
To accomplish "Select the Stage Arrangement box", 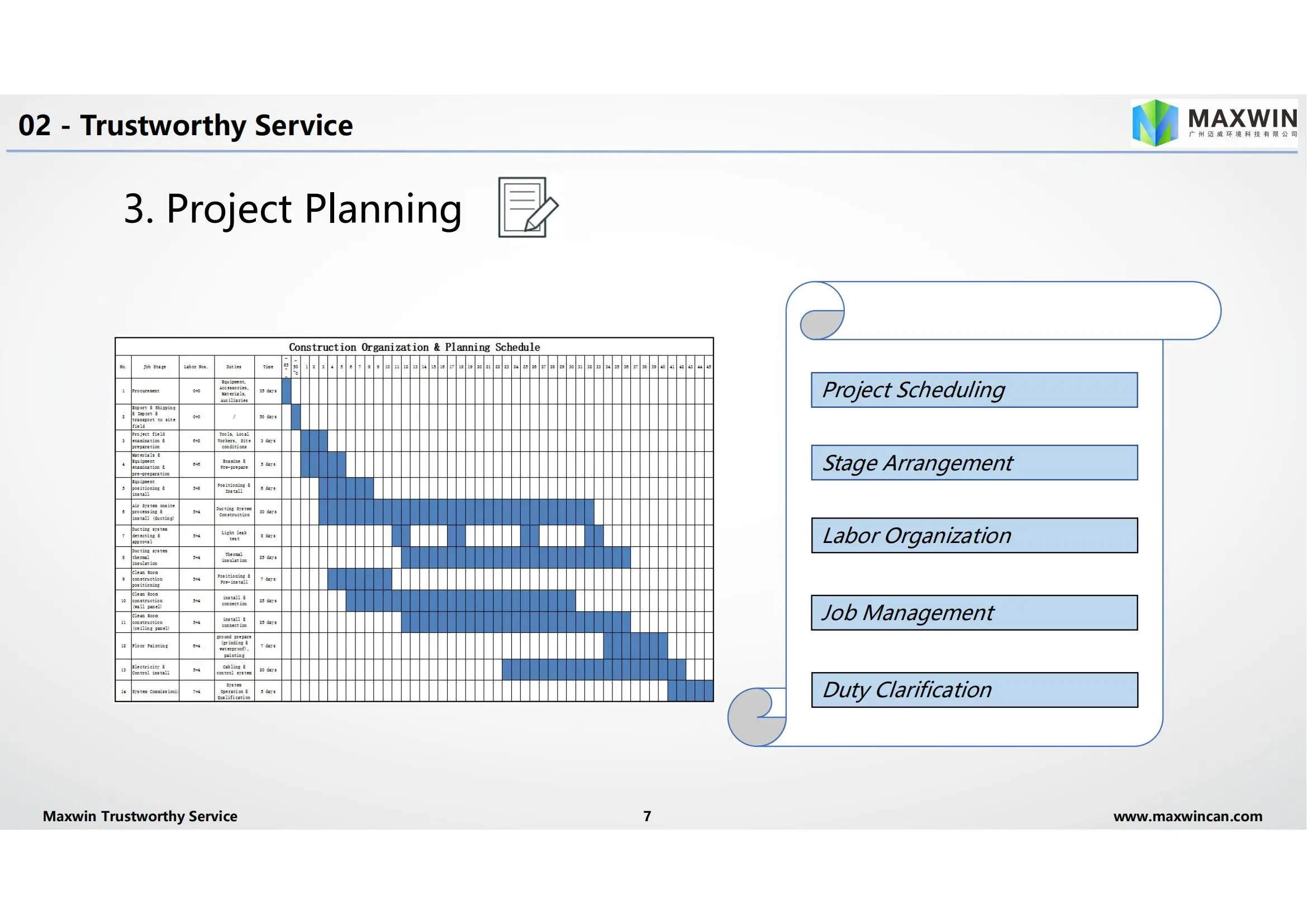I will 975,463.
